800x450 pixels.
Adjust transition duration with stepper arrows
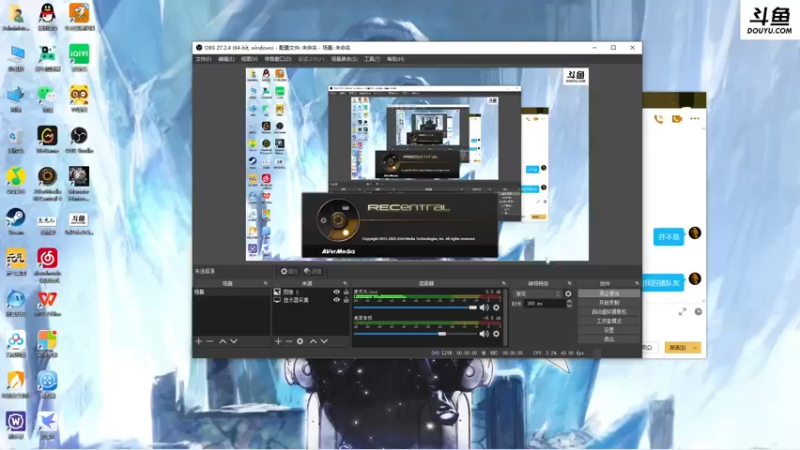pos(569,304)
